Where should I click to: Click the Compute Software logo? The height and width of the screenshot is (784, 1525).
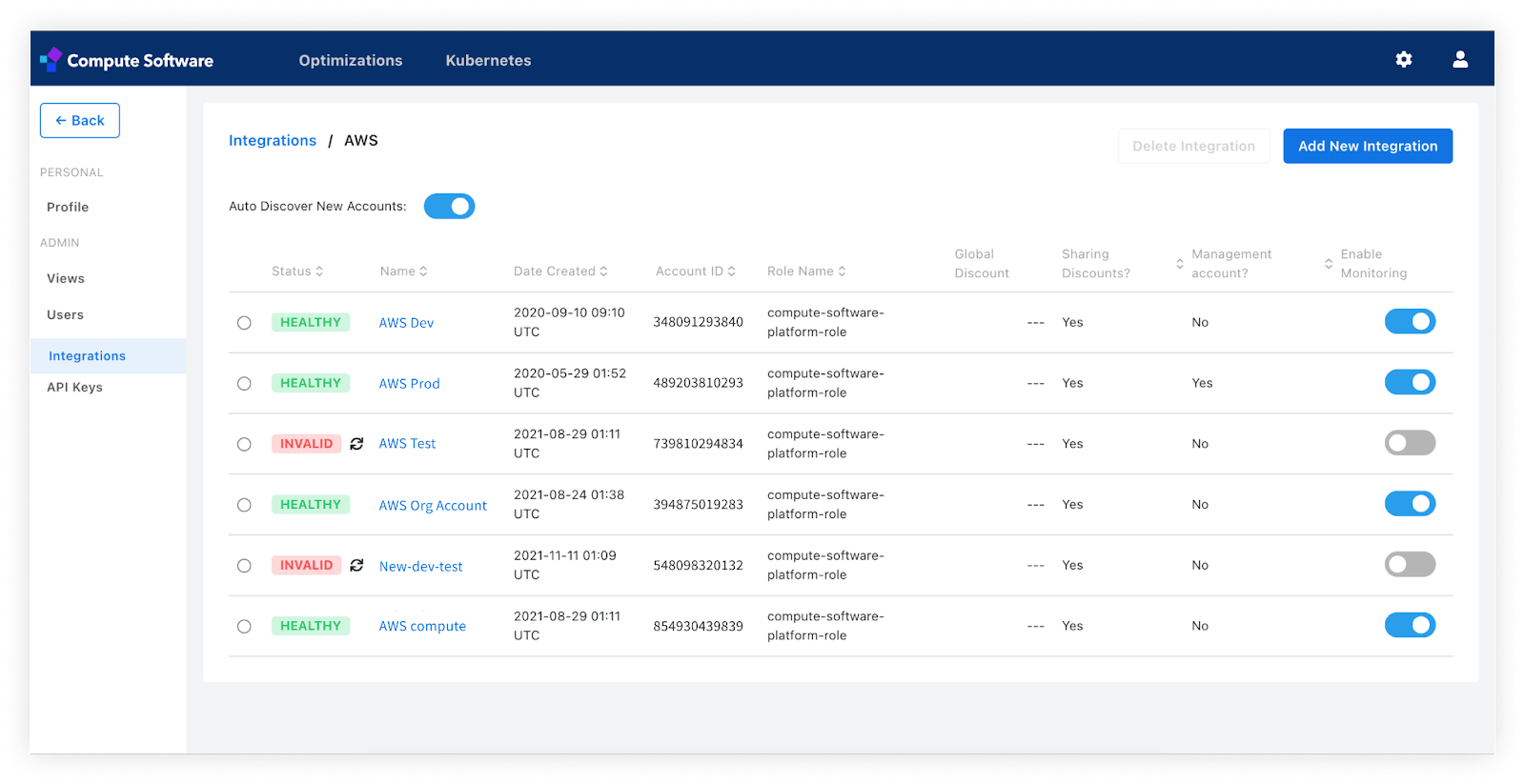coord(127,60)
